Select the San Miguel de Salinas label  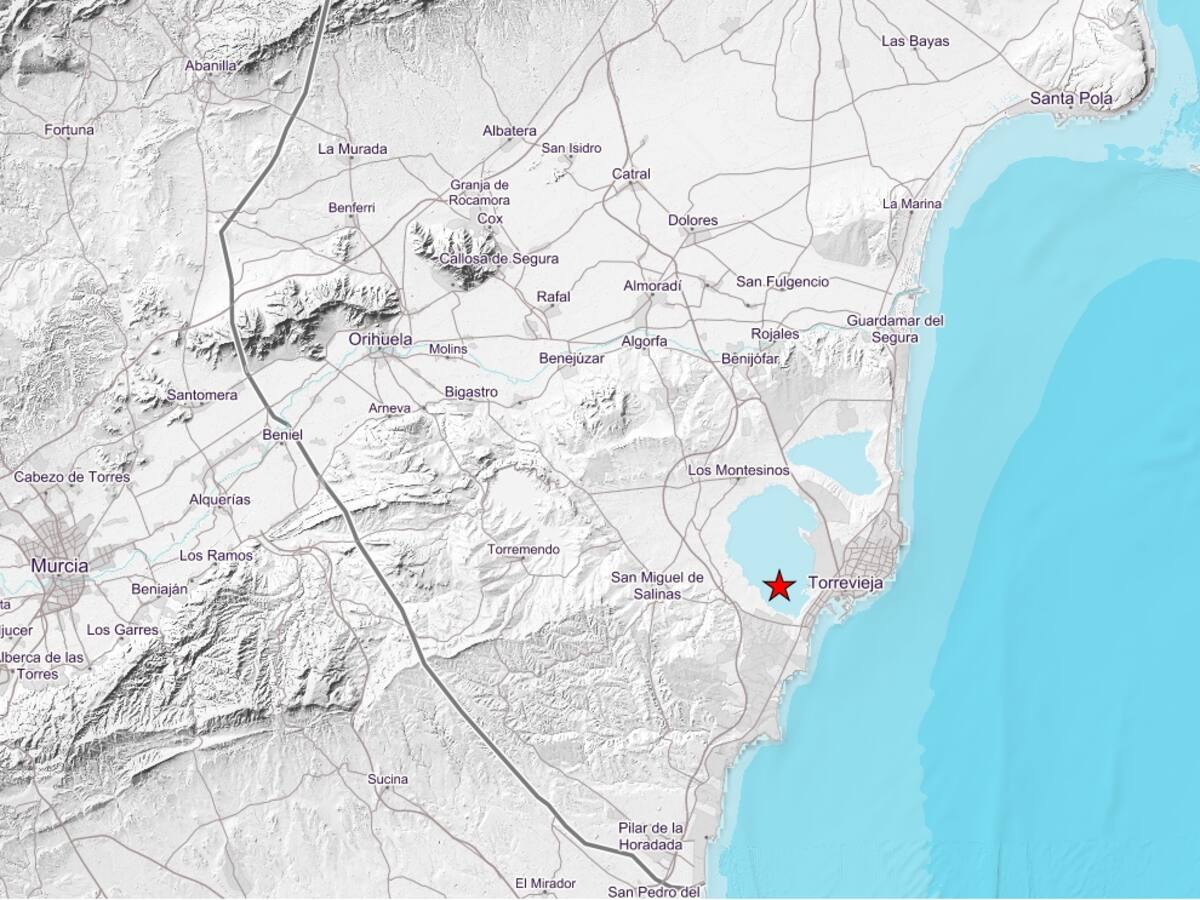(x=657, y=585)
